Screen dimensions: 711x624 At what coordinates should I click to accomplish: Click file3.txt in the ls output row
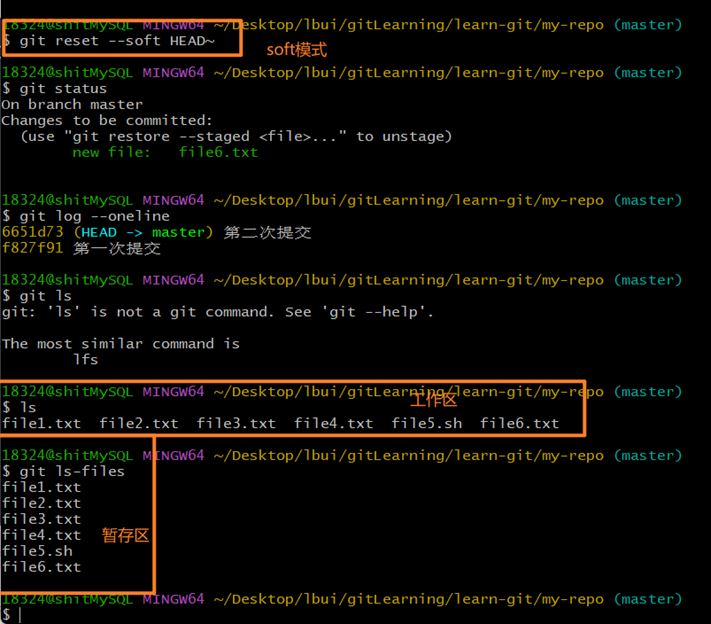[x=236, y=424]
